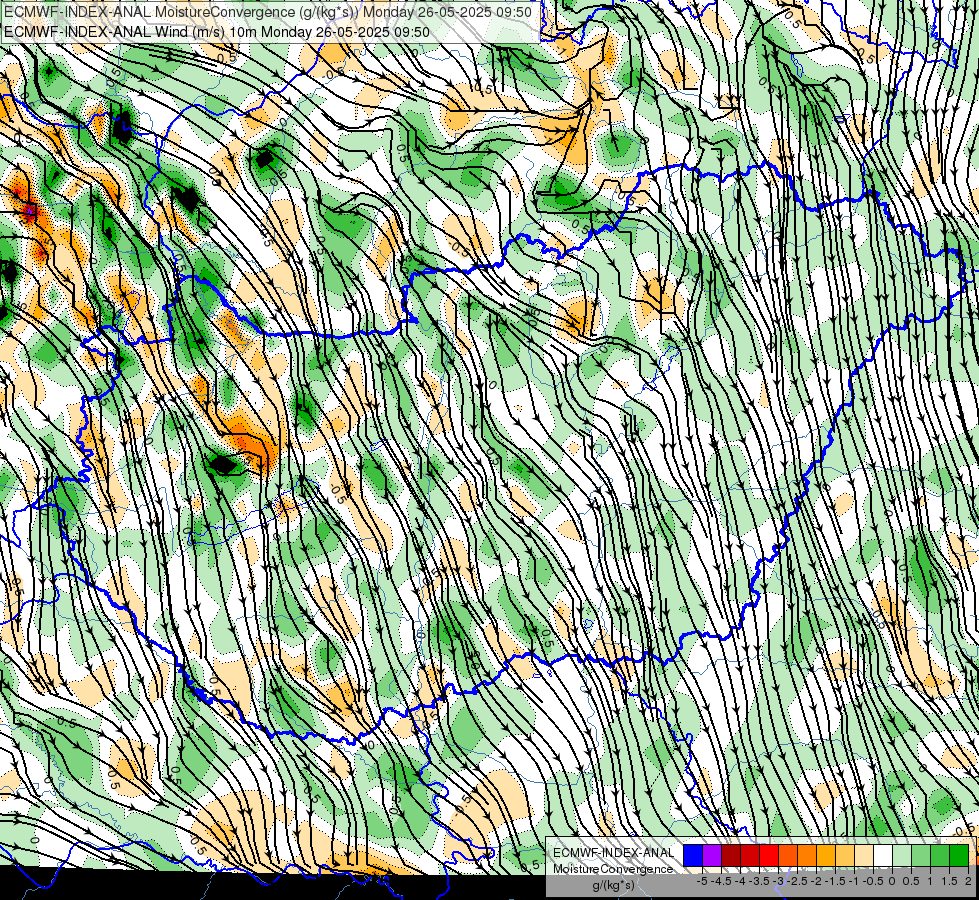Click the 2 value on legend scale
This screenshot has height=900, width=979.
click(968, 881)
